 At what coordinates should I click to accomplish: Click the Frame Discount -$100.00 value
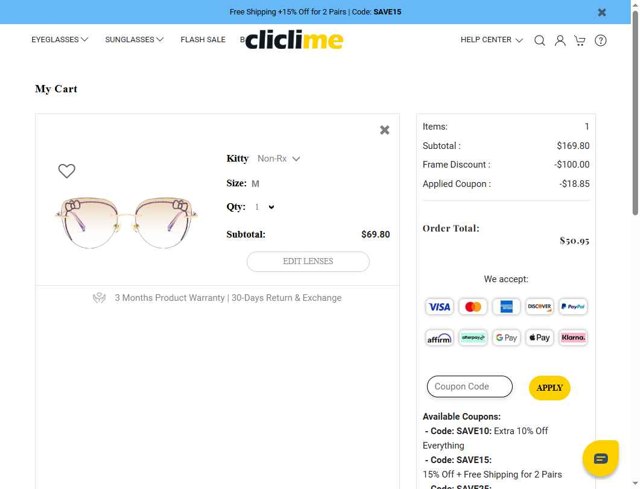pos(572,164)
